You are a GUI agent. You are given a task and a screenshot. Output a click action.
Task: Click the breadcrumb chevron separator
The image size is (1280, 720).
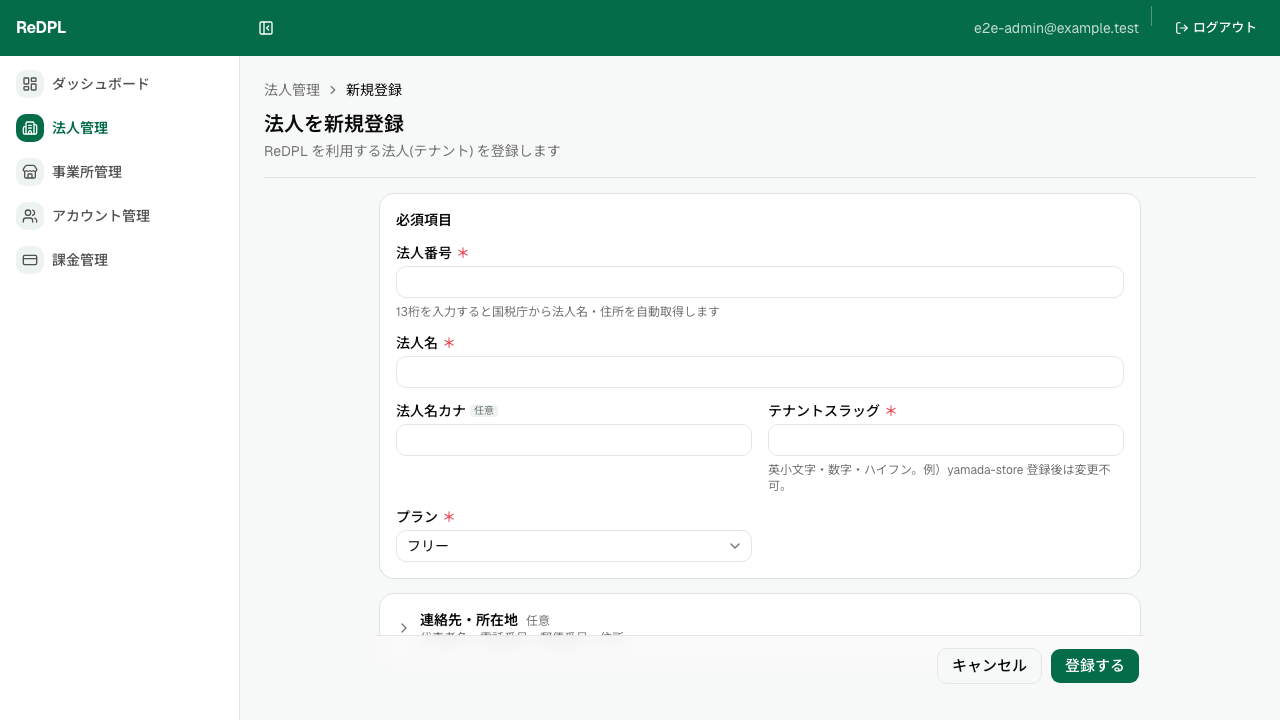pos(333,90)
